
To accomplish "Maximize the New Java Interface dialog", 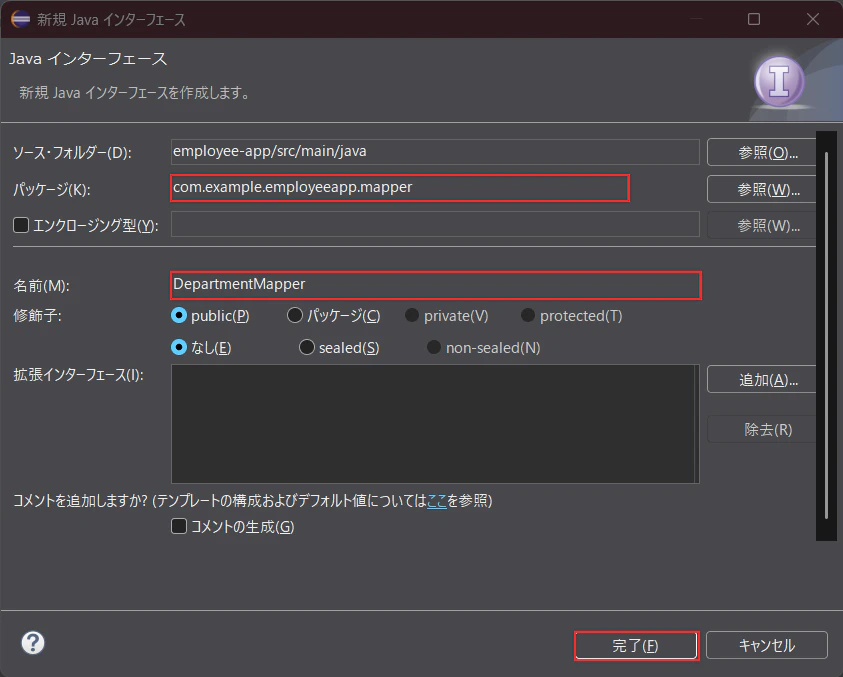I will click(x=754, y=19).
